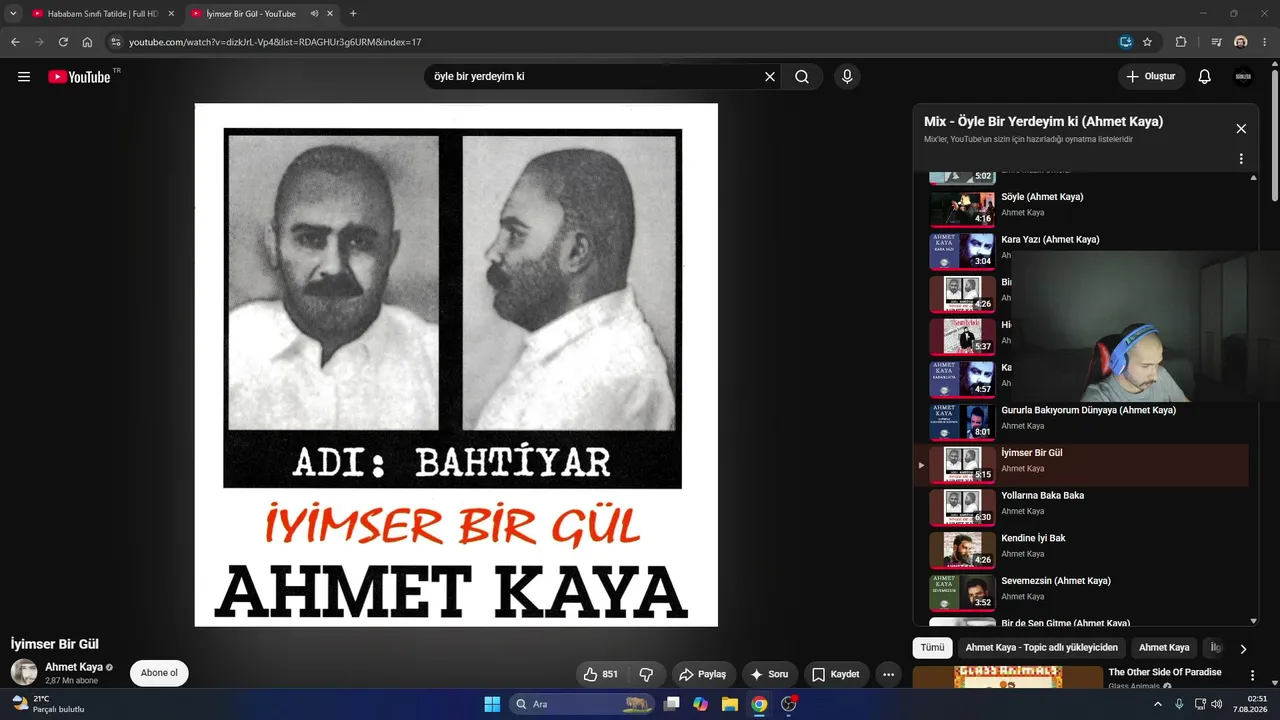This screenshot has width=1280, height=720.
Task: Open File Explorer from the taskbar
Action: pos(730,704)
